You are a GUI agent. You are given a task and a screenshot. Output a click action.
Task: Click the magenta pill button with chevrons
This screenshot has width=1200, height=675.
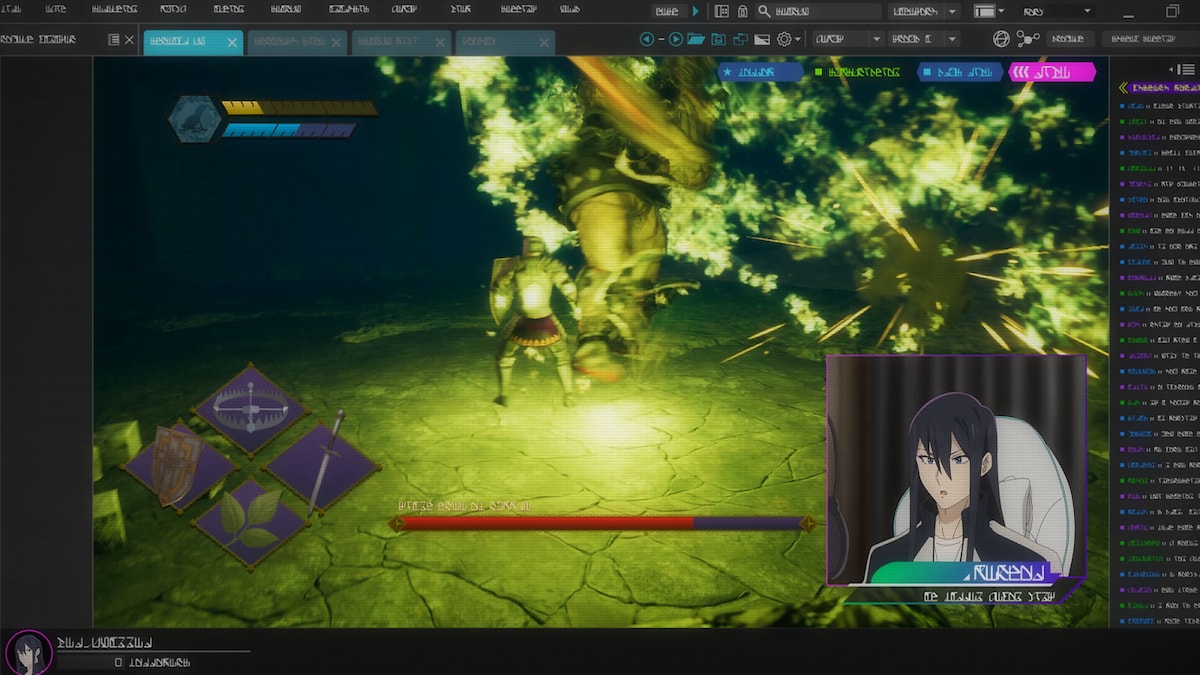(x=1052, y=72)
